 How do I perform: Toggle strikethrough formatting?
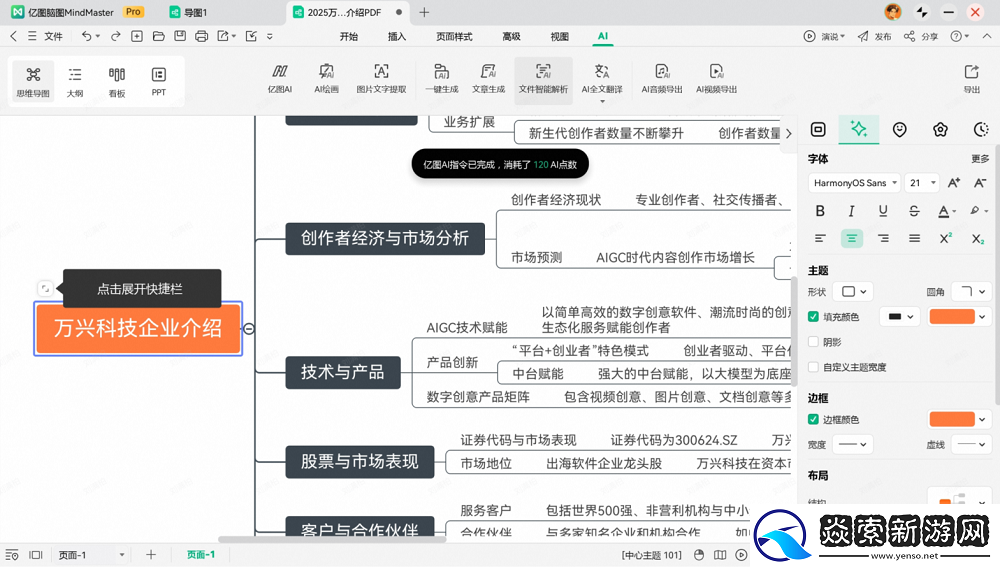[x=914, y=210]
